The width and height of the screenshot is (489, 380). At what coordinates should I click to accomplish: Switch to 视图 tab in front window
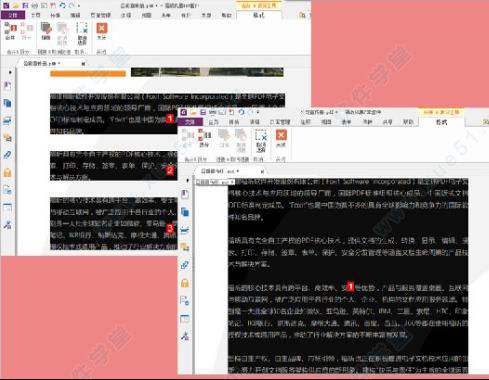[326, 122]
